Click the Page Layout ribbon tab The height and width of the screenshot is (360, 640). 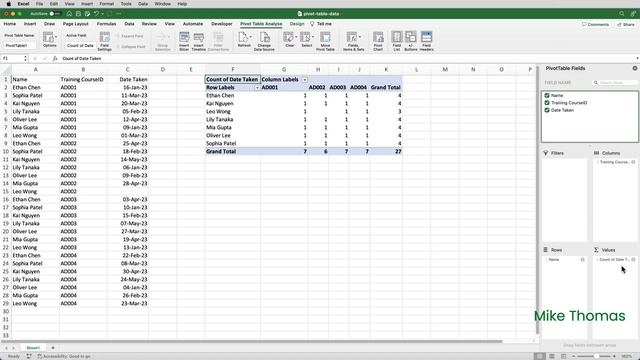pyautogui.click(x=76, y=24)
